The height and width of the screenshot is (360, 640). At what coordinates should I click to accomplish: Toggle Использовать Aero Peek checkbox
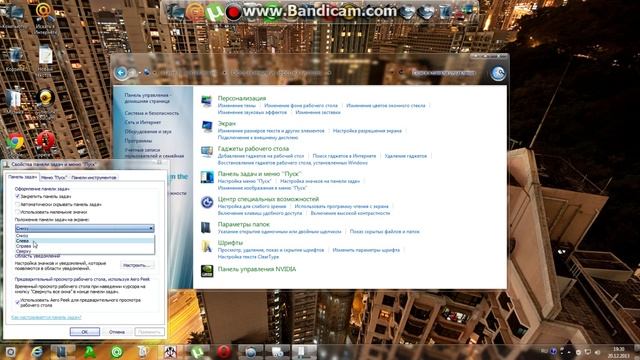point(18,302)
